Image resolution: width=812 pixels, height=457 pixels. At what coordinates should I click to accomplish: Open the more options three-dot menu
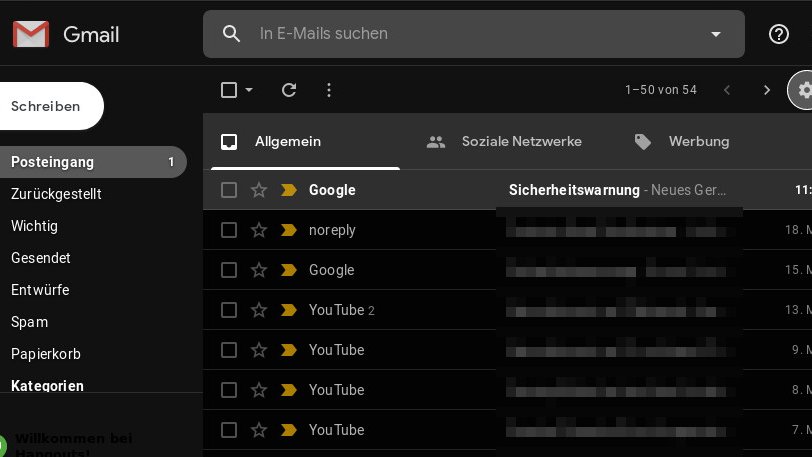tap(329, 90)
